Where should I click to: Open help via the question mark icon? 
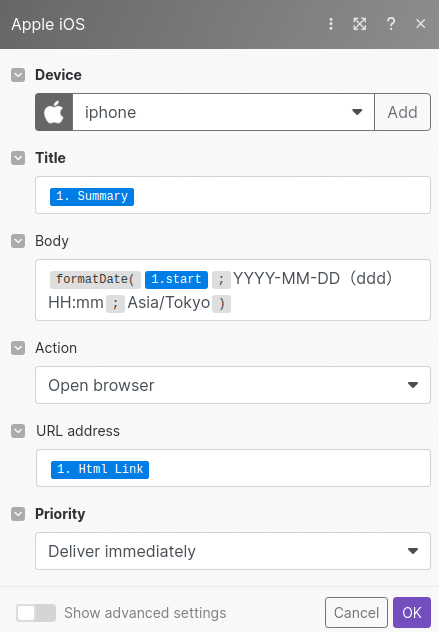point(391,24)
